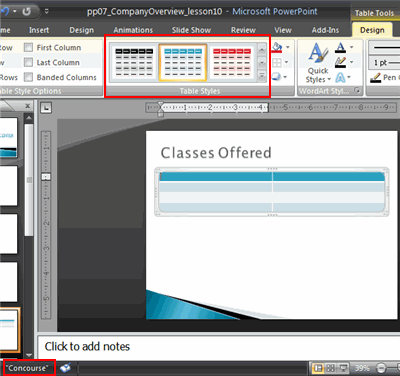Image resolution: width=400 pixels, height=376 pixels.
Task: Click the Text Outline pencil icon
Action: [x=340, y=62]
